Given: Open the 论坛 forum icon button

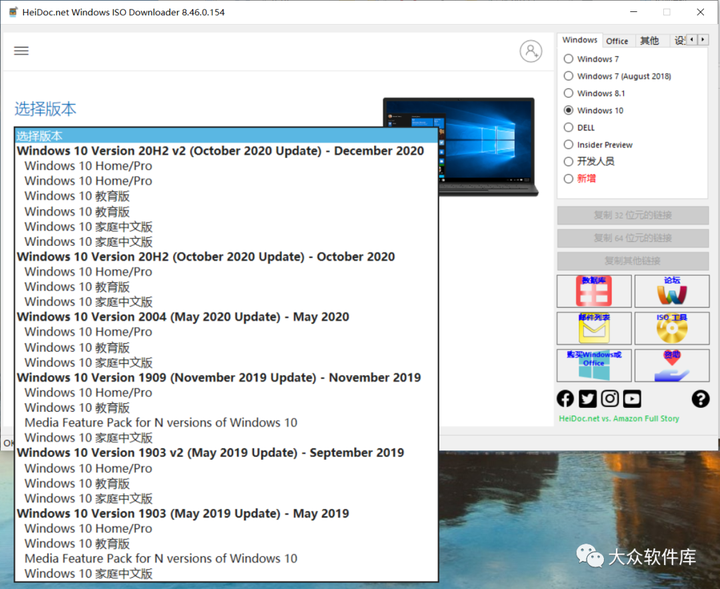Looking at the screenshot, I should click(672, 291).
